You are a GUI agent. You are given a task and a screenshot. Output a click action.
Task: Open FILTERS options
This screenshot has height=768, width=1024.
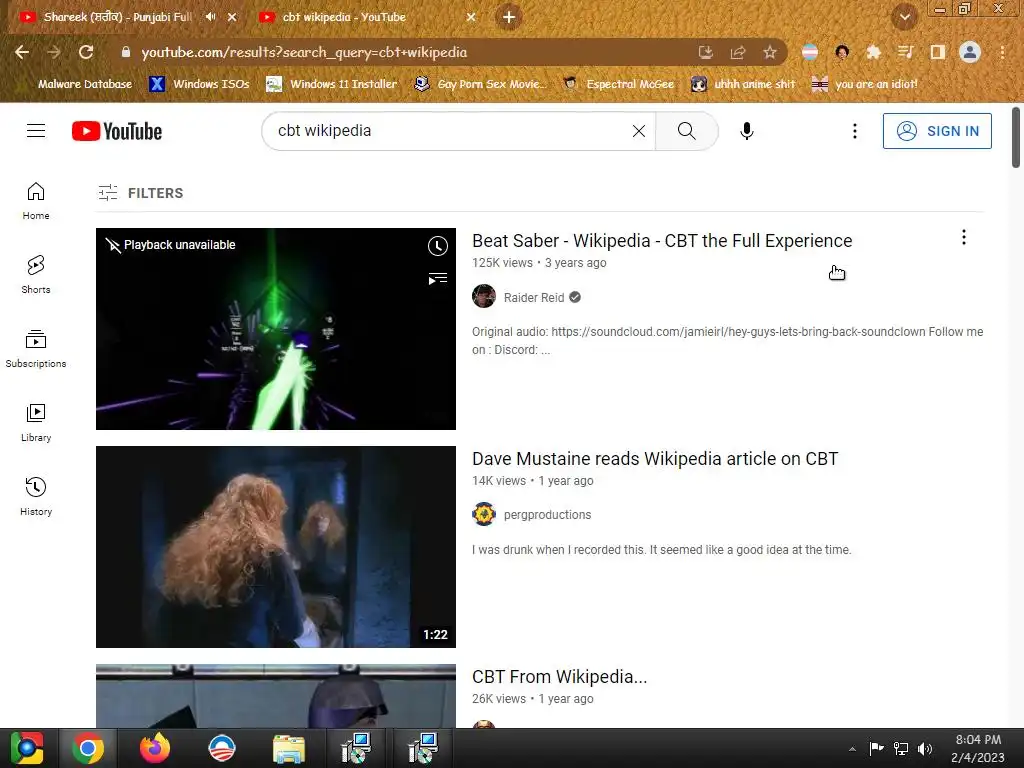[140, 193]
